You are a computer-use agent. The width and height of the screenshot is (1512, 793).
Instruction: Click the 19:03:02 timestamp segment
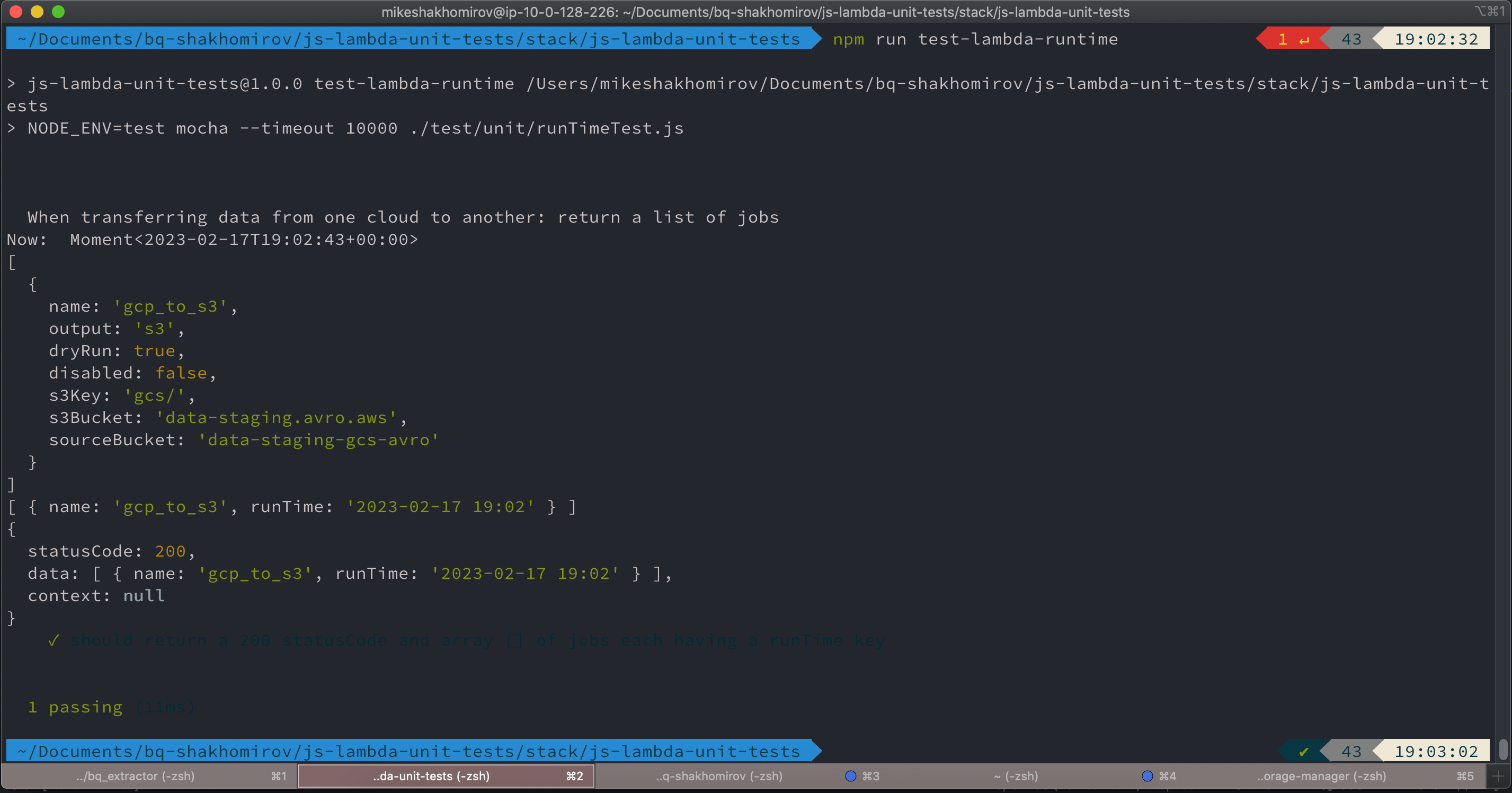point(1436,751)
